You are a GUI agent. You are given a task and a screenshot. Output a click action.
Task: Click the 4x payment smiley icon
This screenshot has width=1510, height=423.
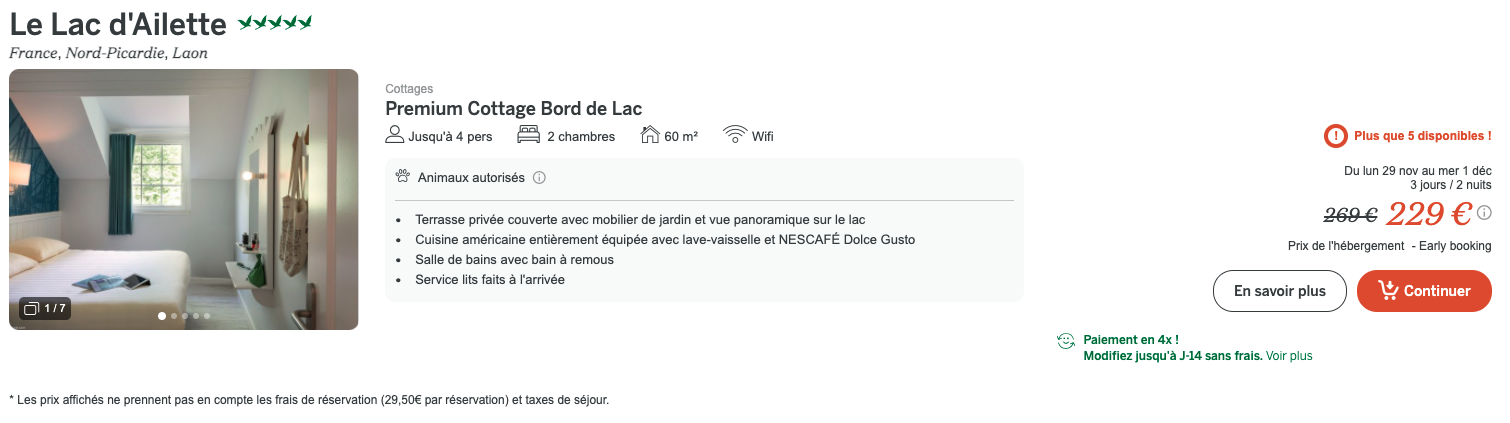(1066, 341)
